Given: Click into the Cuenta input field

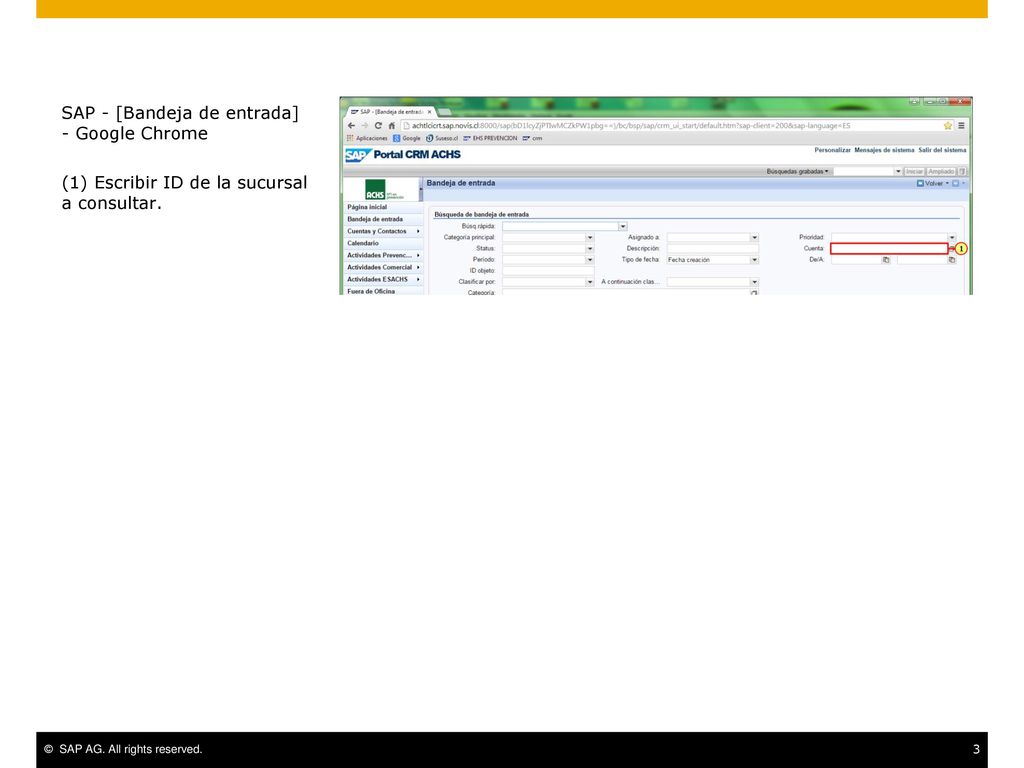Looking at the screenshot, I should pyautogui.click(x=889, y=249).
